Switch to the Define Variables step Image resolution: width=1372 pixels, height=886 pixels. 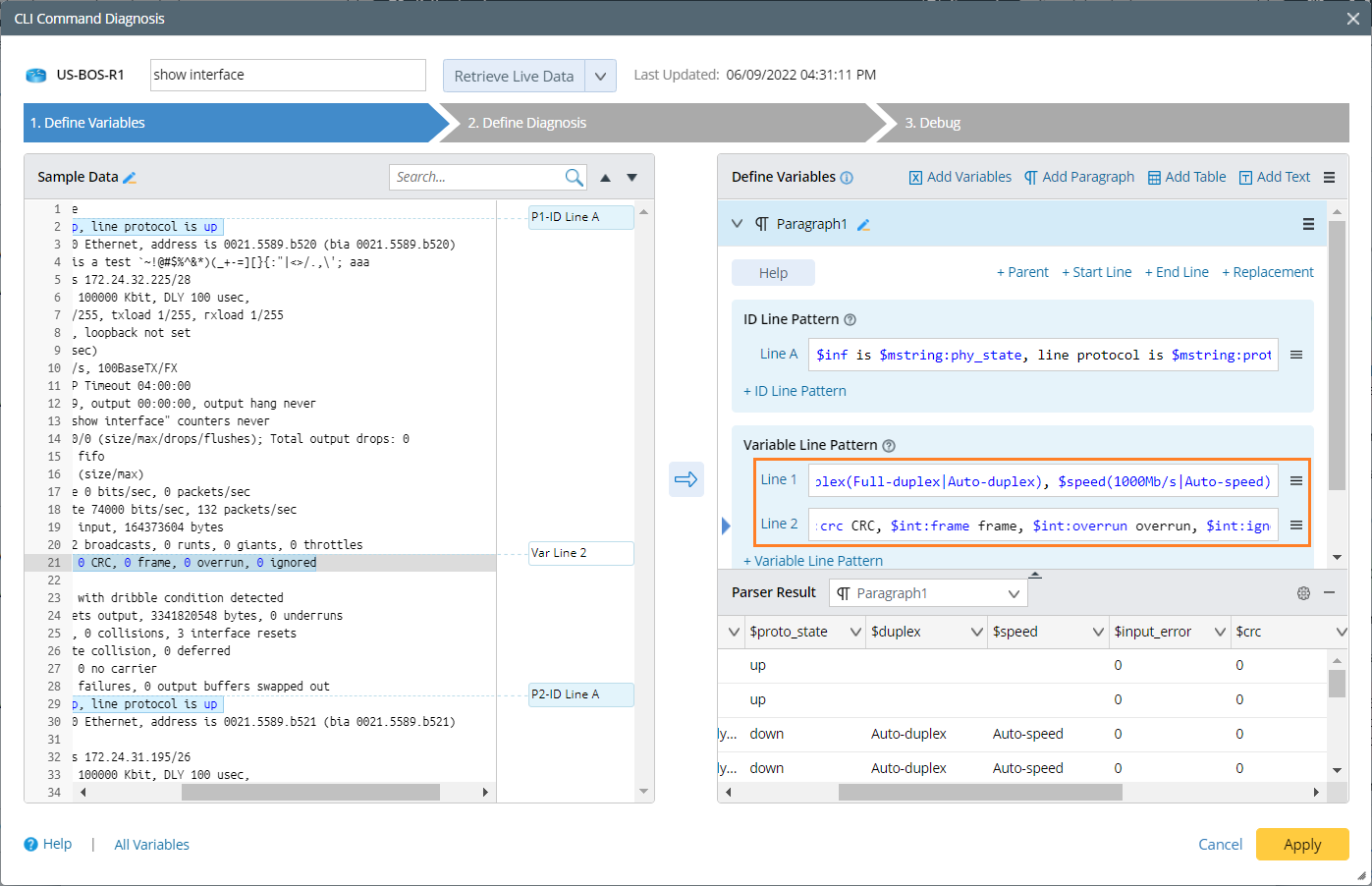point(236,123)
